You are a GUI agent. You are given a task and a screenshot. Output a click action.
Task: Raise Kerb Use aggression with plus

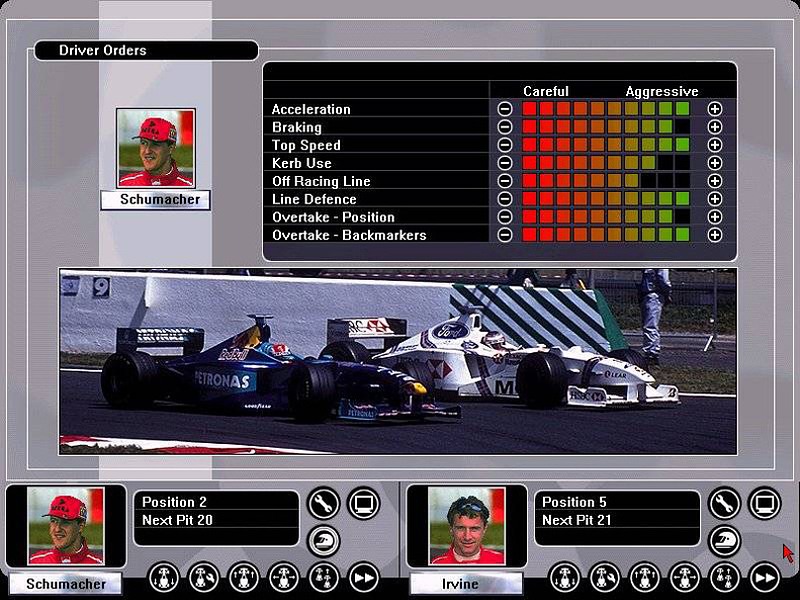(714, 163)
